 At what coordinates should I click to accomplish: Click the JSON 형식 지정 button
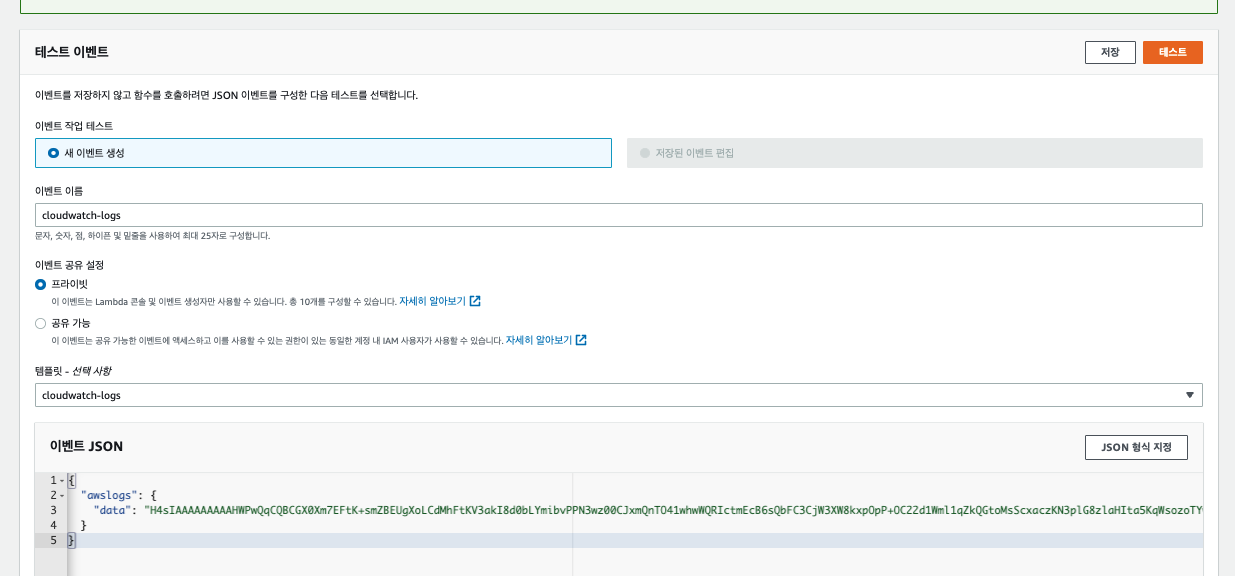click(x=1136, y=447)
